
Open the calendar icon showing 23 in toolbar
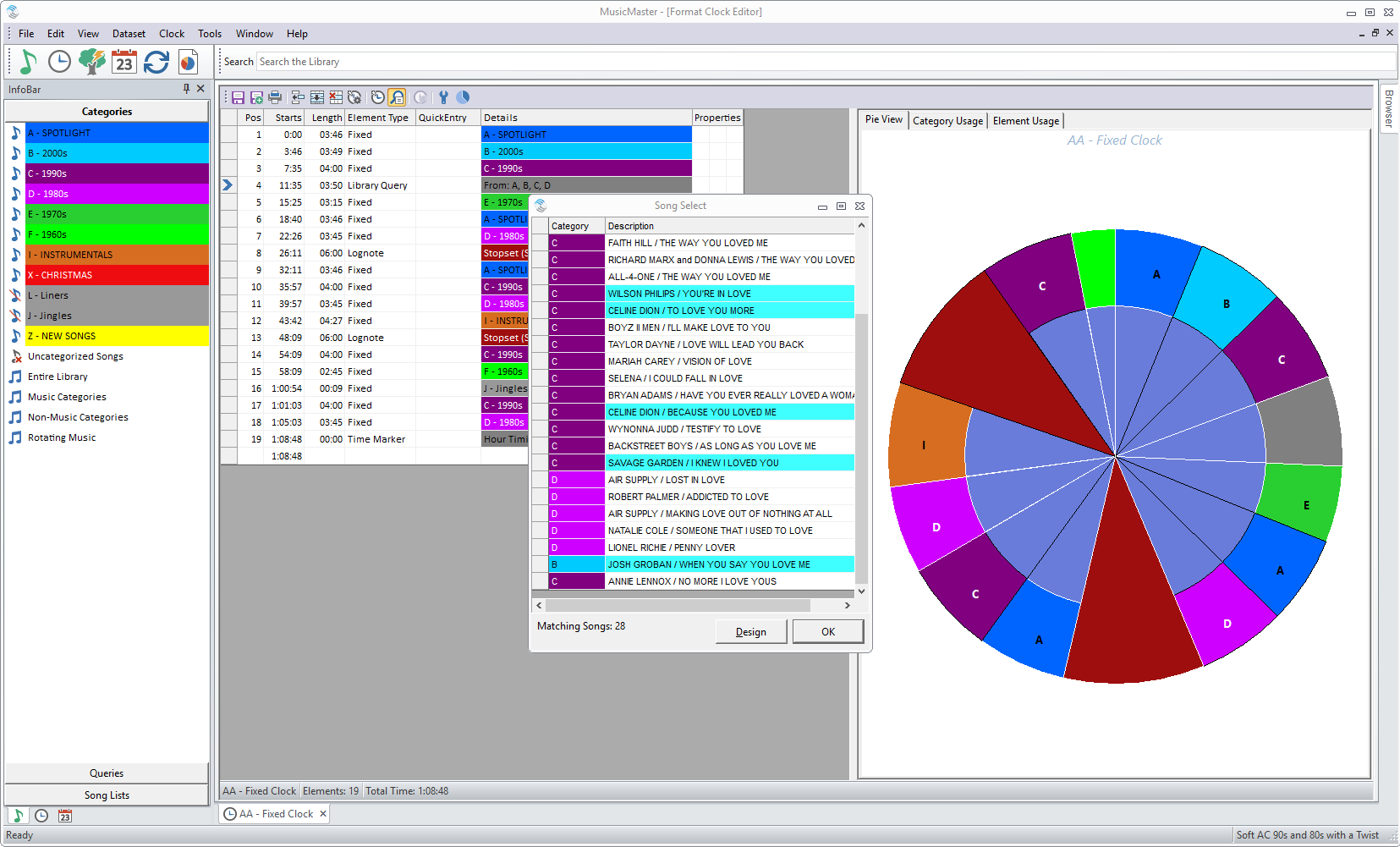point(124,62)
